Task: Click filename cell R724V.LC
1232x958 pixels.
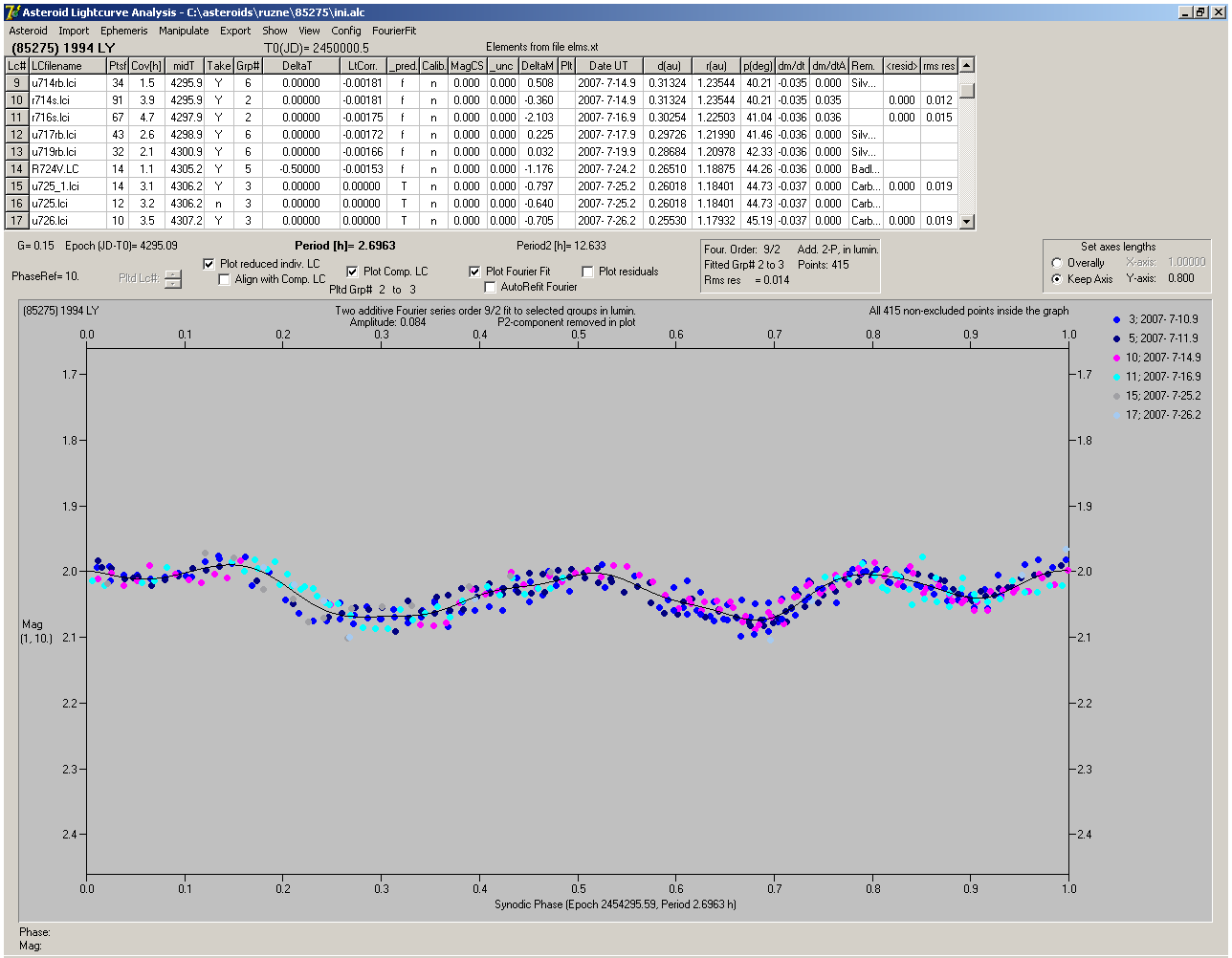Action: point(67,169)
